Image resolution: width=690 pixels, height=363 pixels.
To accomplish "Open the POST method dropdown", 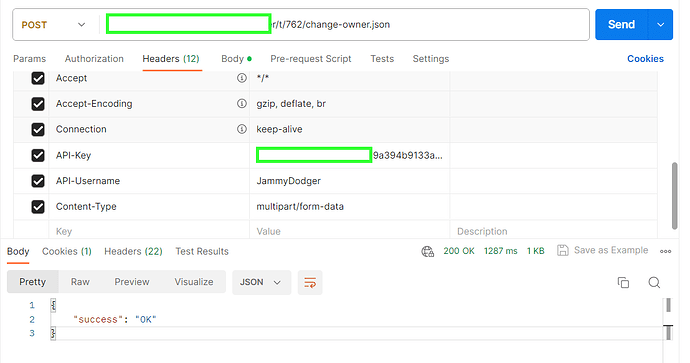I will click(53, 25).
